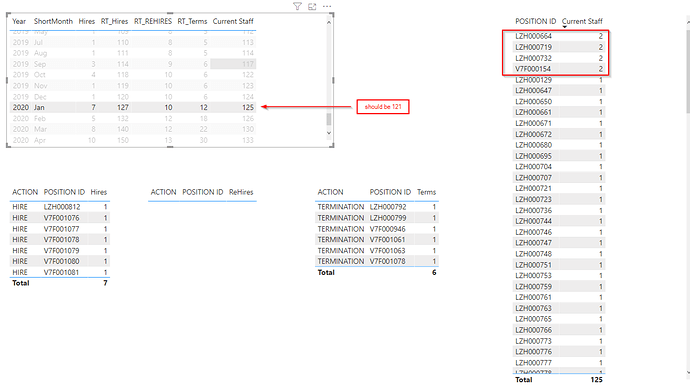
Task: Select the 2019 Sep row's highlighted 117 cell
Action: tap(233, 64)
